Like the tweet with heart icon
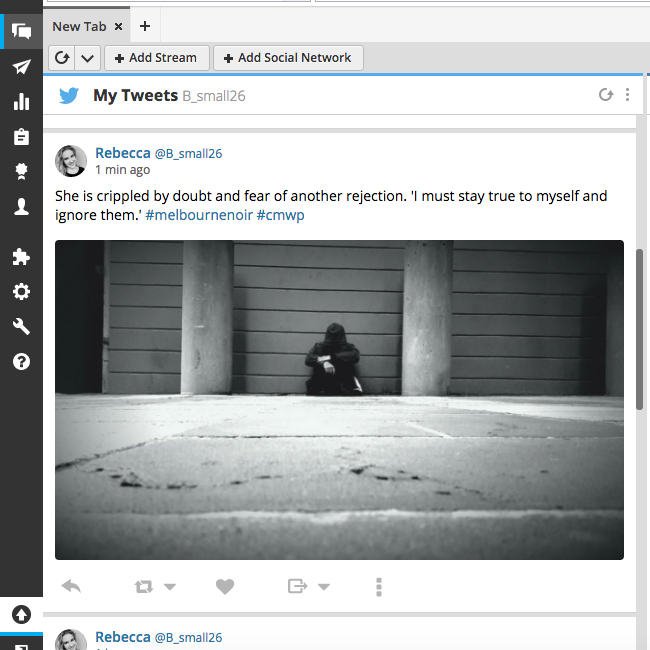This screenshot has width=650, height=650. pos(225,587)
